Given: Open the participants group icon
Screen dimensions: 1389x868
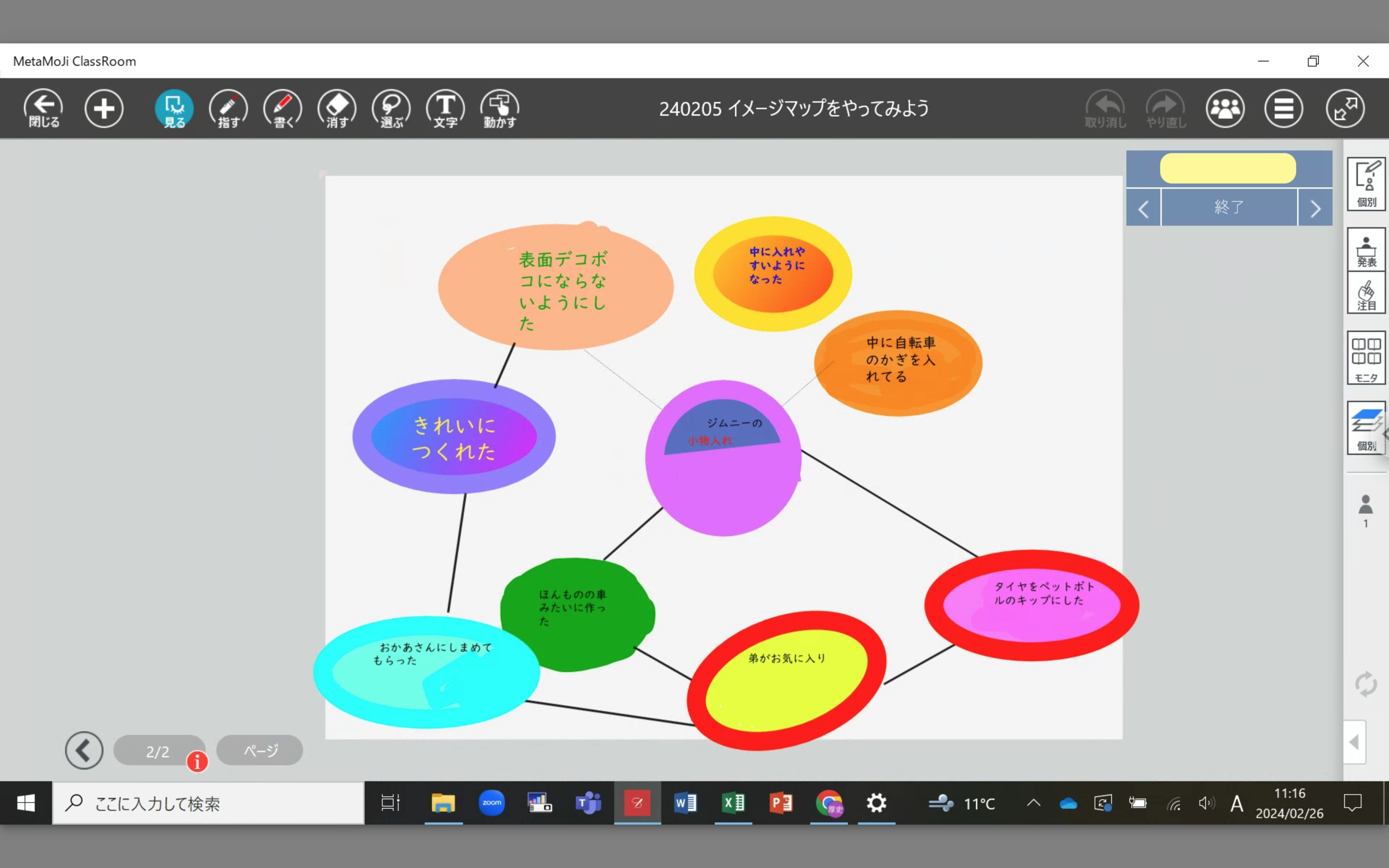Looking at the screenshot, I should click(x=1225, y=108).
